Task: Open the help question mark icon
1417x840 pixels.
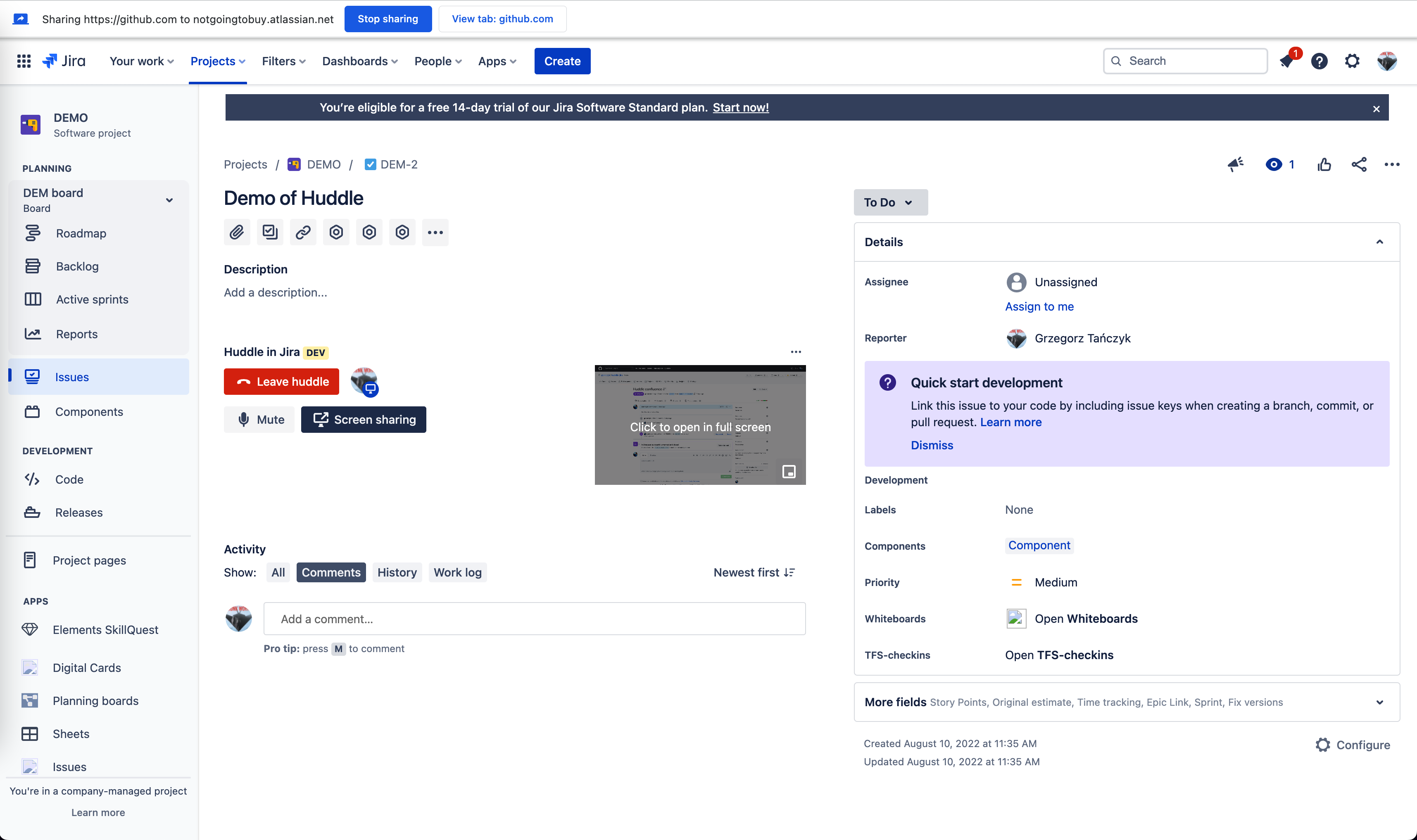Action: 1319,61
